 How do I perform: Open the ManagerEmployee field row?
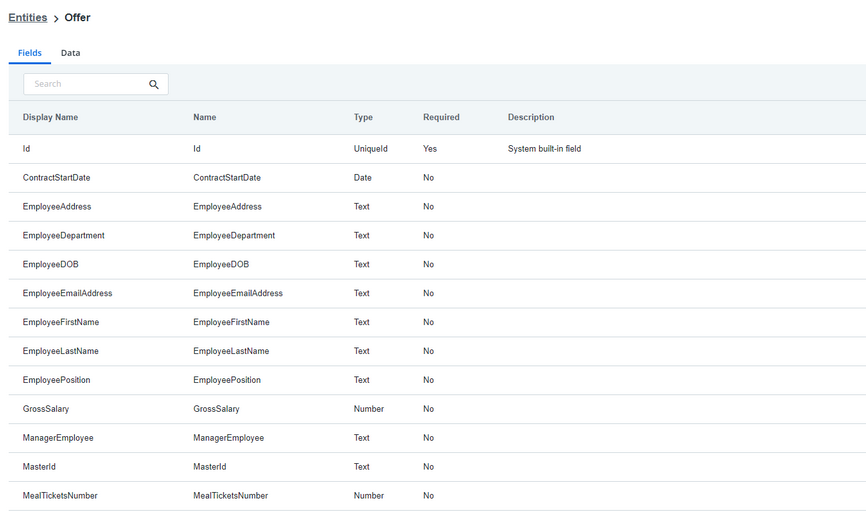[x=437, y=438]
